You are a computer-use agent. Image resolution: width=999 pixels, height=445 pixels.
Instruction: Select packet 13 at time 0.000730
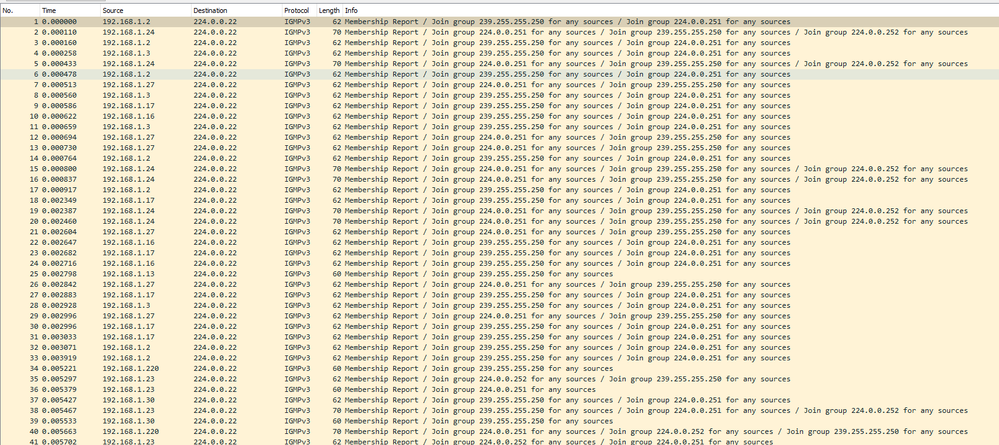tap(500, 148)
